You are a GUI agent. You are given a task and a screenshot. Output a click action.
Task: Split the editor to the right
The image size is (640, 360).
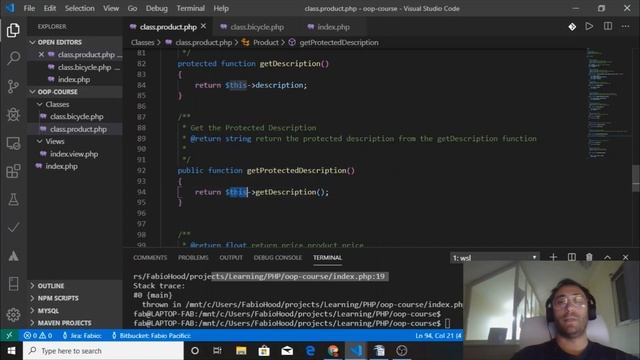pos(608,27)
